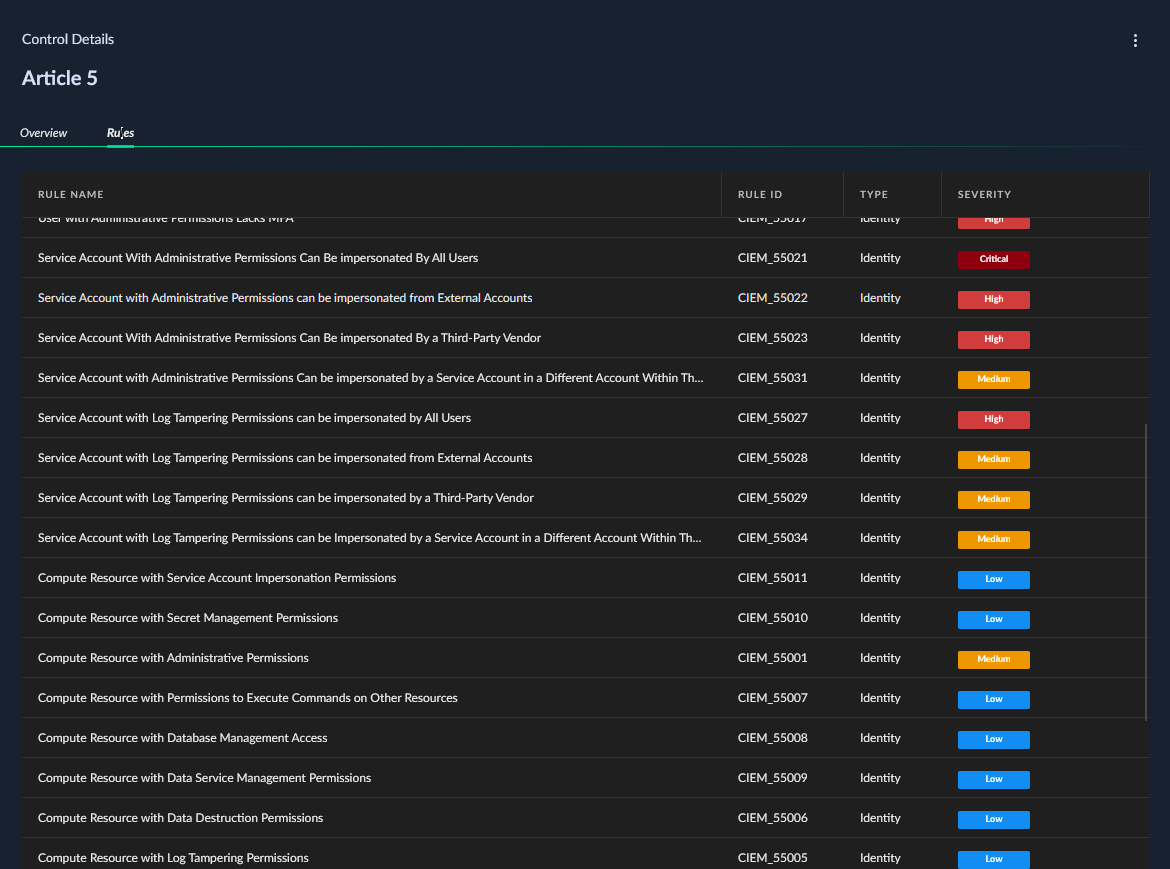This screenshot has width=1170, height=869.
Task: Click rule ID CIEM_55007
Action: (772, 698)
